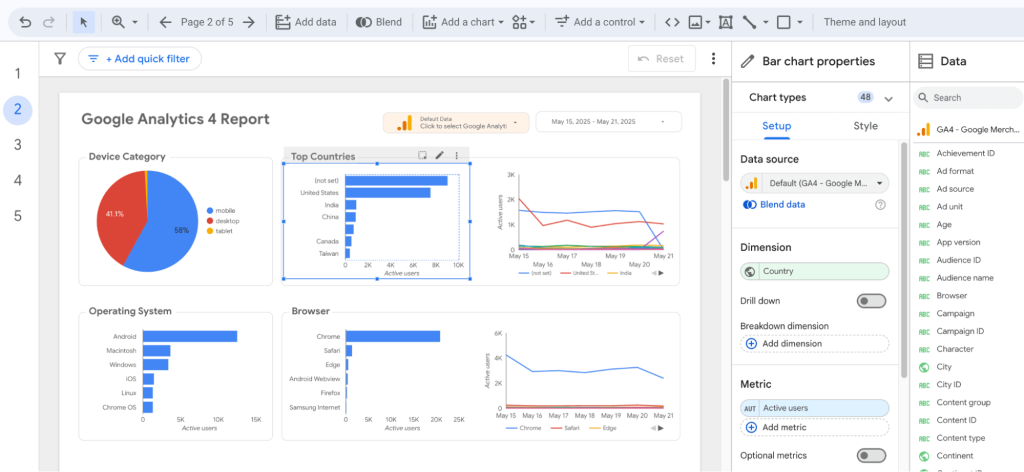The image size is (1024, 472).
Task: Open the shape tool options dropdown arrow
Action: click(800, 22)
